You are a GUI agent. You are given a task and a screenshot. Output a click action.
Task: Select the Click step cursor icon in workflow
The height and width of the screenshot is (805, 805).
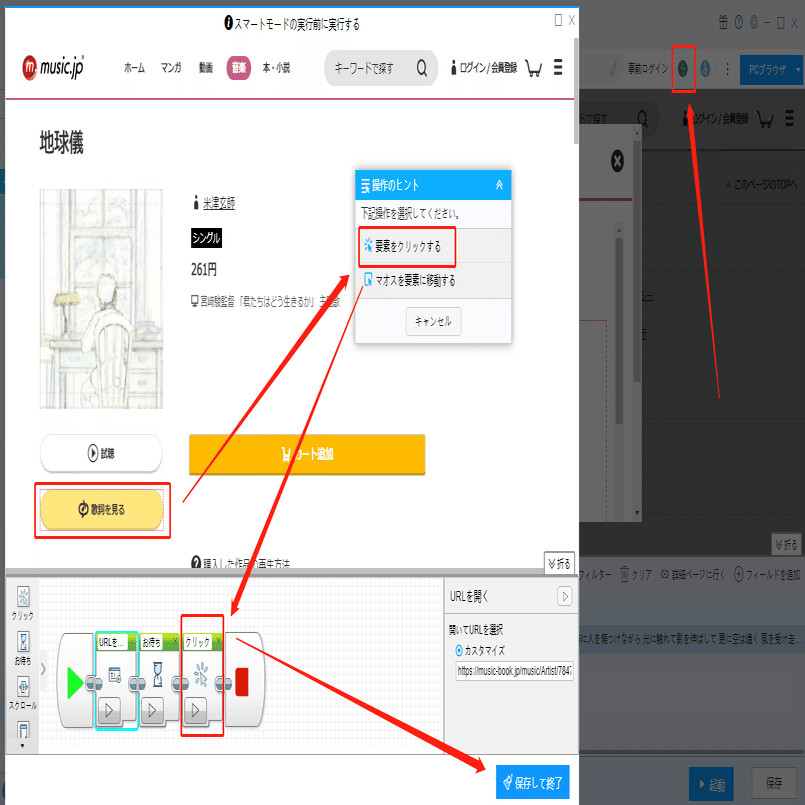pos(201,675)
